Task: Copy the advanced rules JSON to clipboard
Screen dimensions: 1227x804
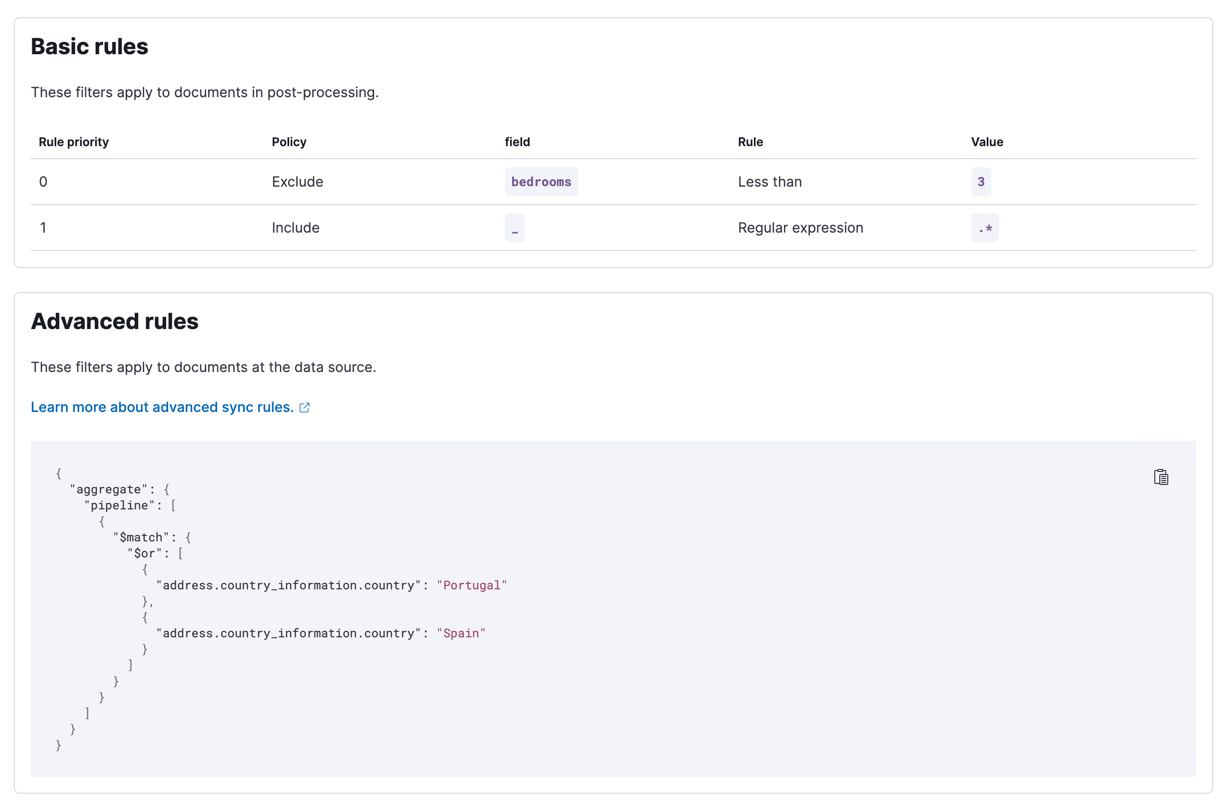Action: coord(1160,477)
